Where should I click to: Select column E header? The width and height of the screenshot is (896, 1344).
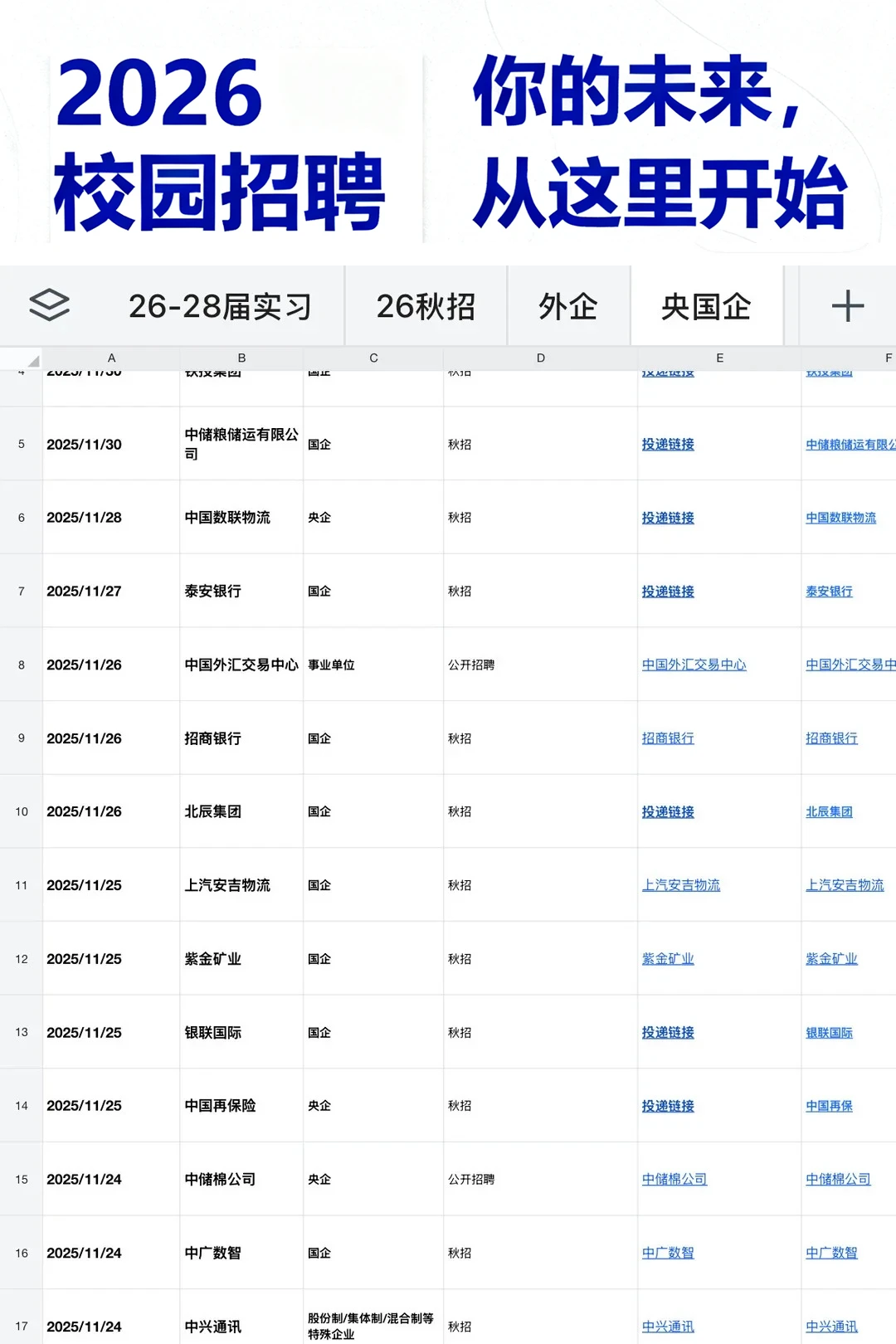(x=719, y=358)
